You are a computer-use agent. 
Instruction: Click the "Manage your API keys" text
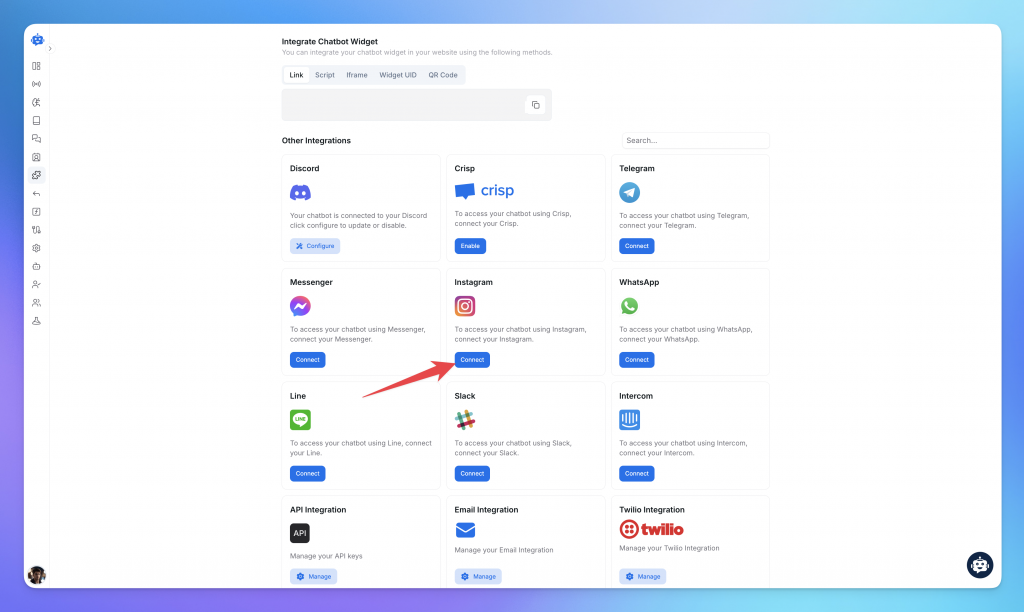pyautogui.click(x=326, y=556)
